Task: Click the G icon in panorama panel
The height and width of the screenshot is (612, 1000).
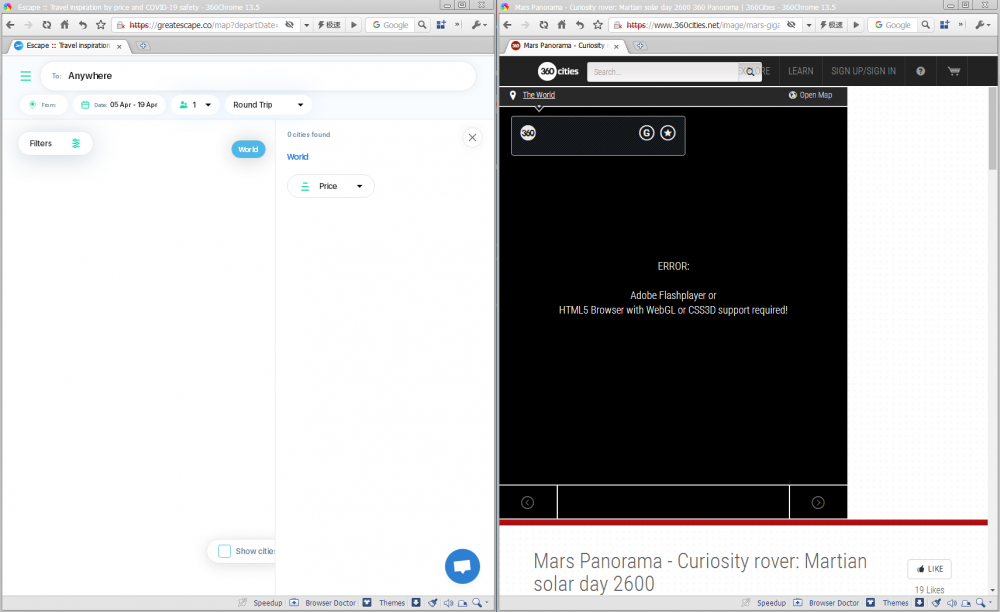Action: pyautogui.click(x=646, y=133)
